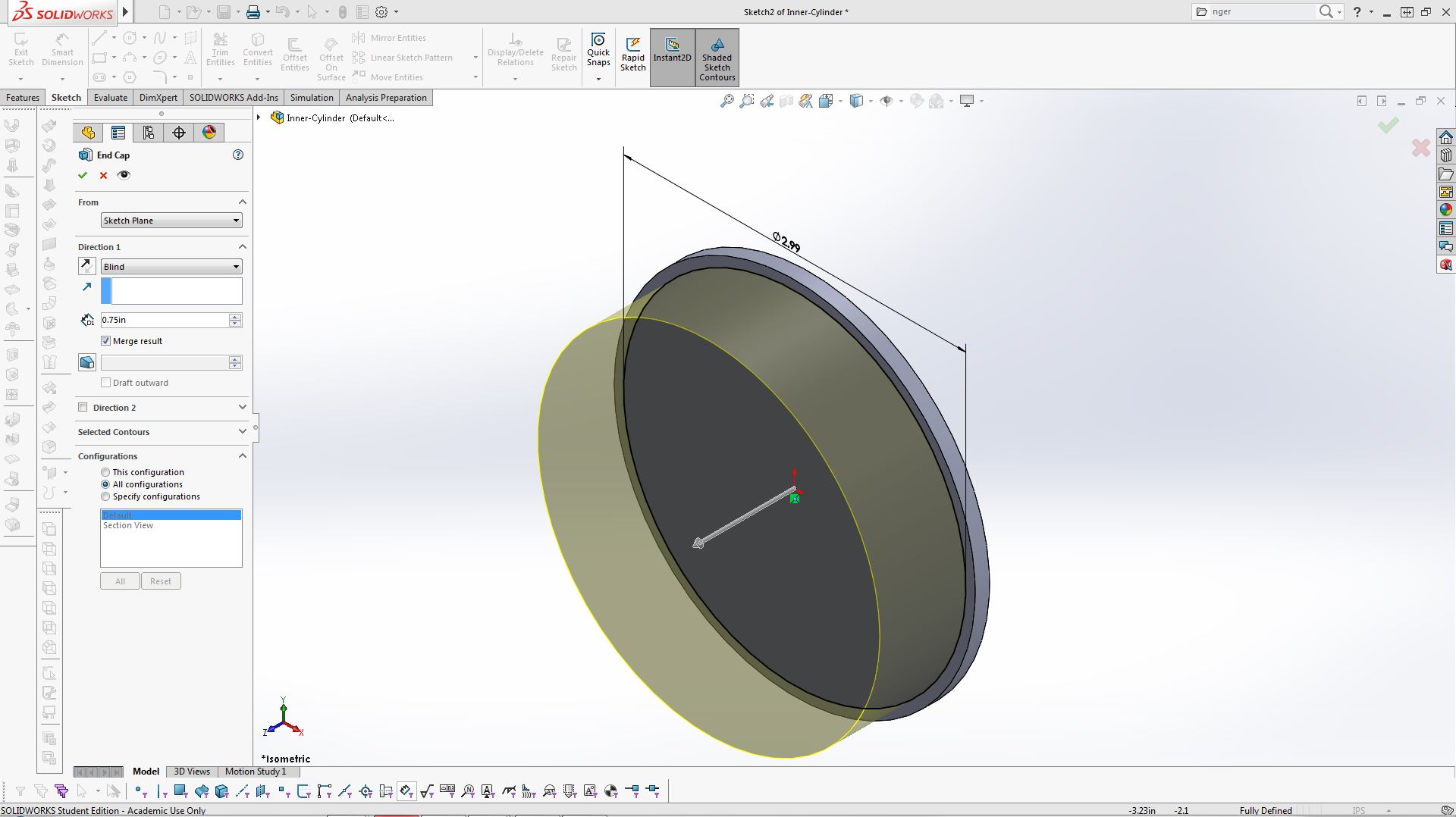Image resolution: width=1456 pixels, height=817 pixels.
Task: Click Convert Entities icon
Action: (x=258, y=50)
